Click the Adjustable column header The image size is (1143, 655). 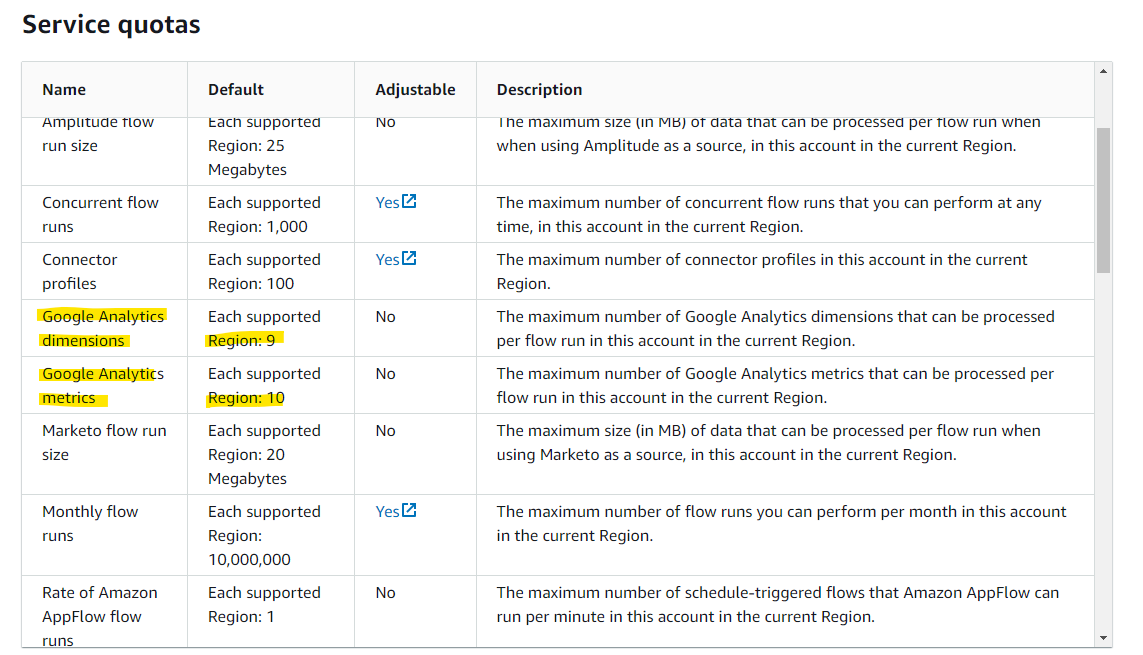(415, 90)
